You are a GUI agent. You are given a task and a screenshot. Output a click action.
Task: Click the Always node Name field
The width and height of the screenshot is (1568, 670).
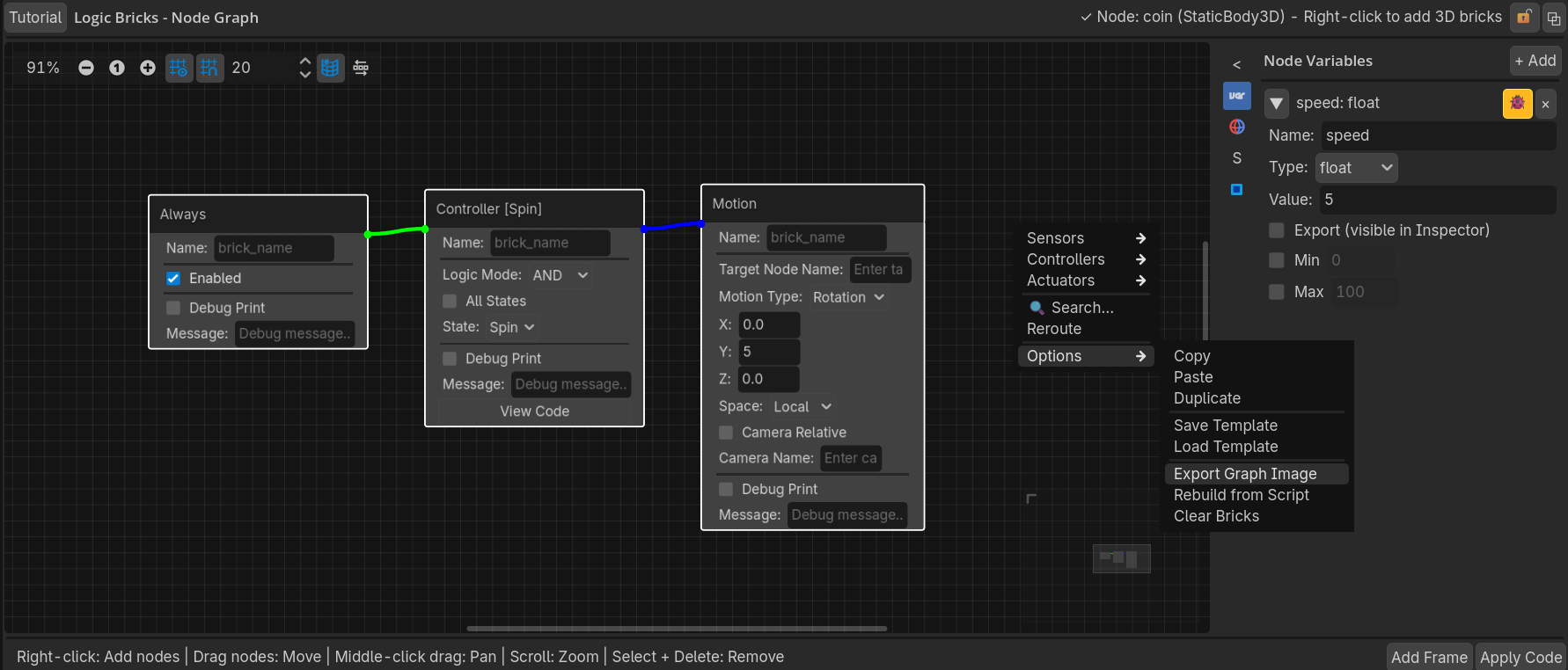click(x=275, y=248)
